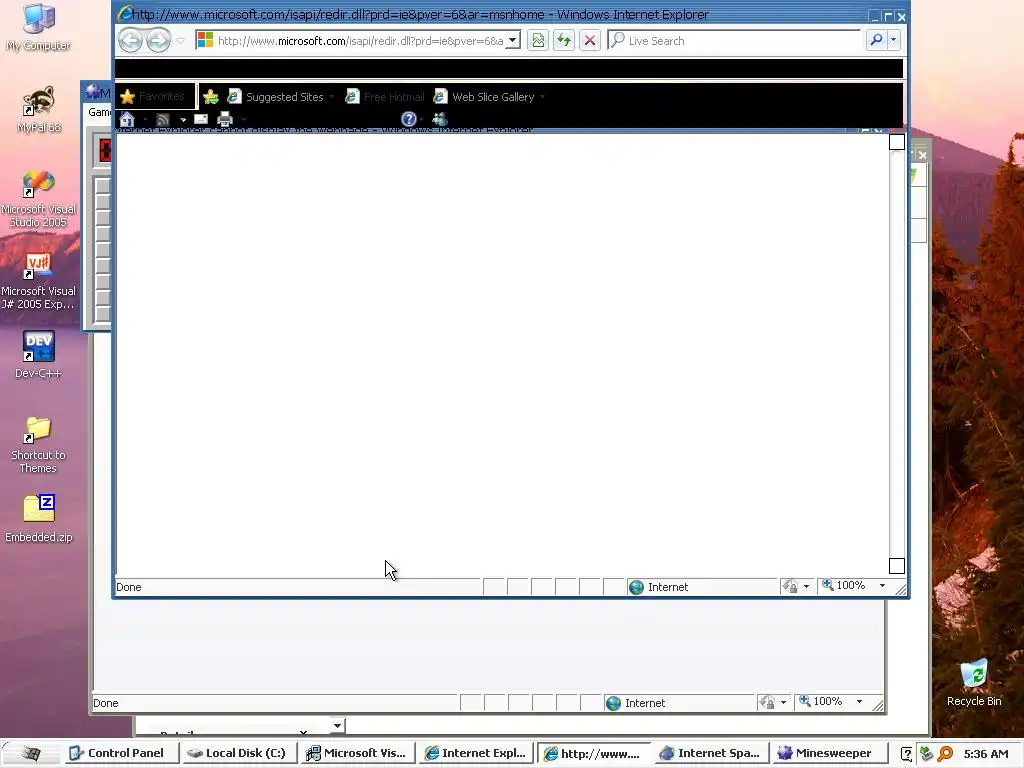
Task: Click the address bar URL field
Action: tap(360, 40)
